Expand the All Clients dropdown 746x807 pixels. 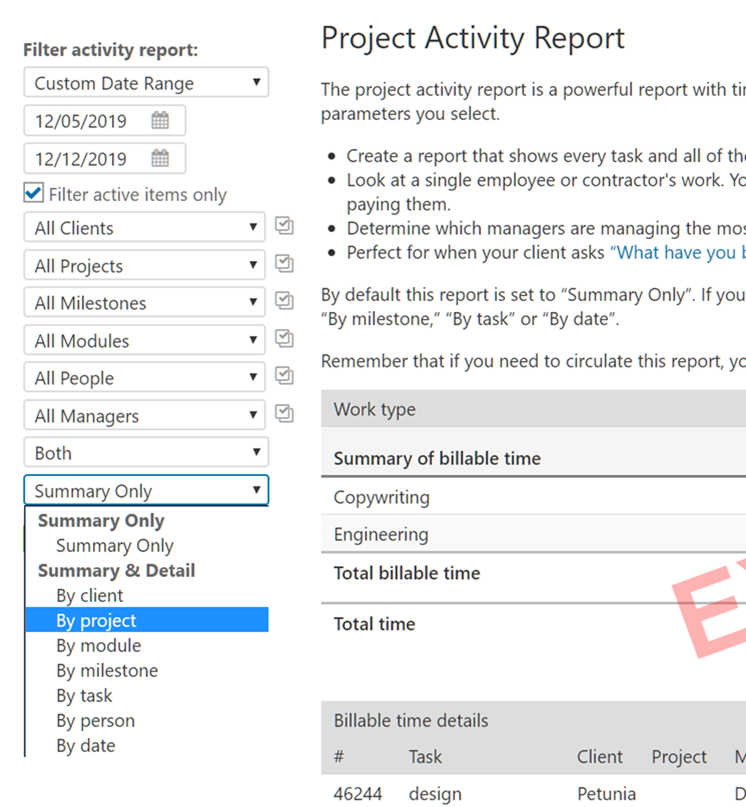point(144,228)
